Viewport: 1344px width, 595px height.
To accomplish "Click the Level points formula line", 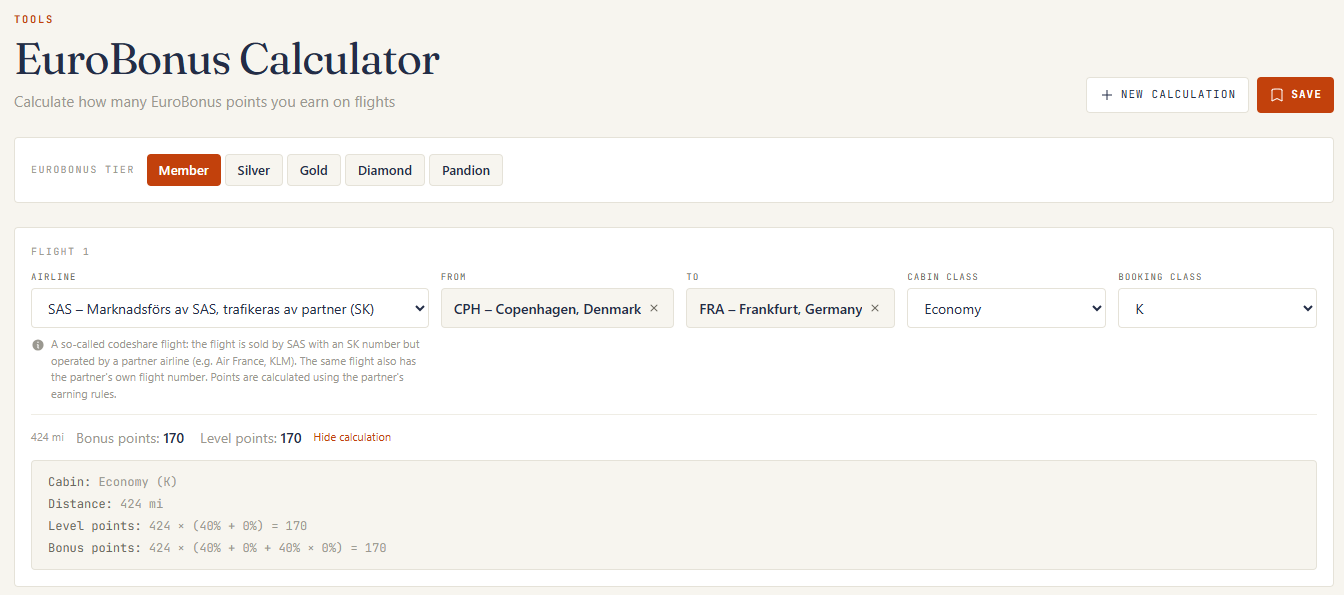I will pyautogui.click(x=178, y=526).
